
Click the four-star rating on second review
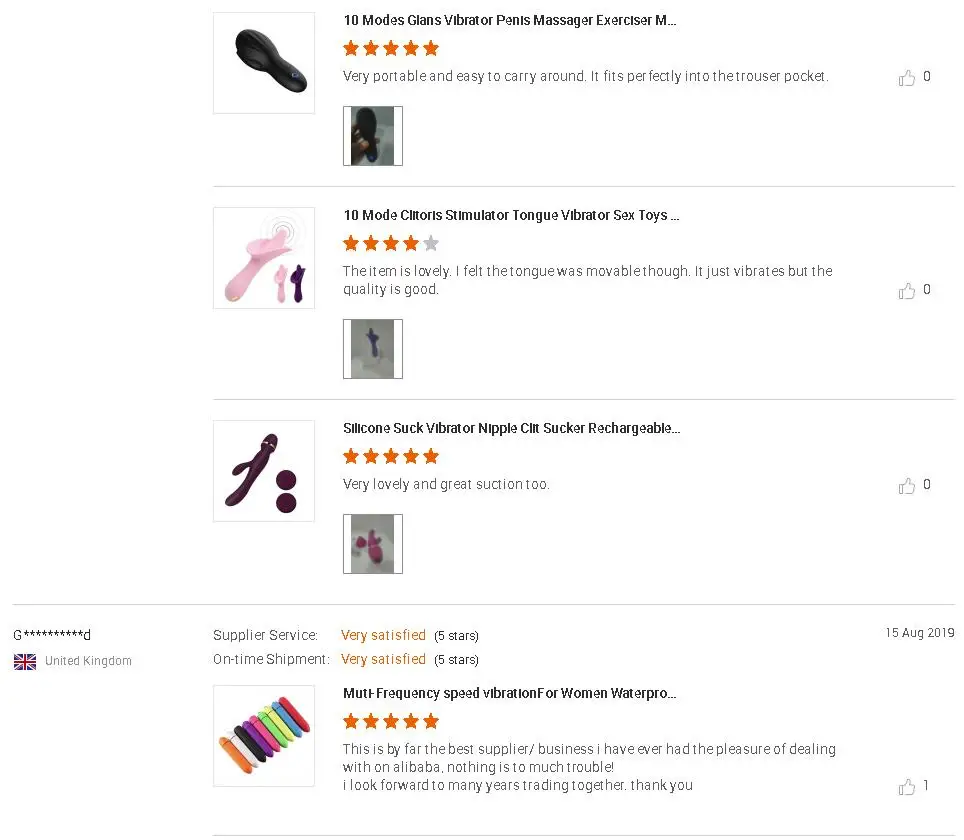click(x=391, y=243)
